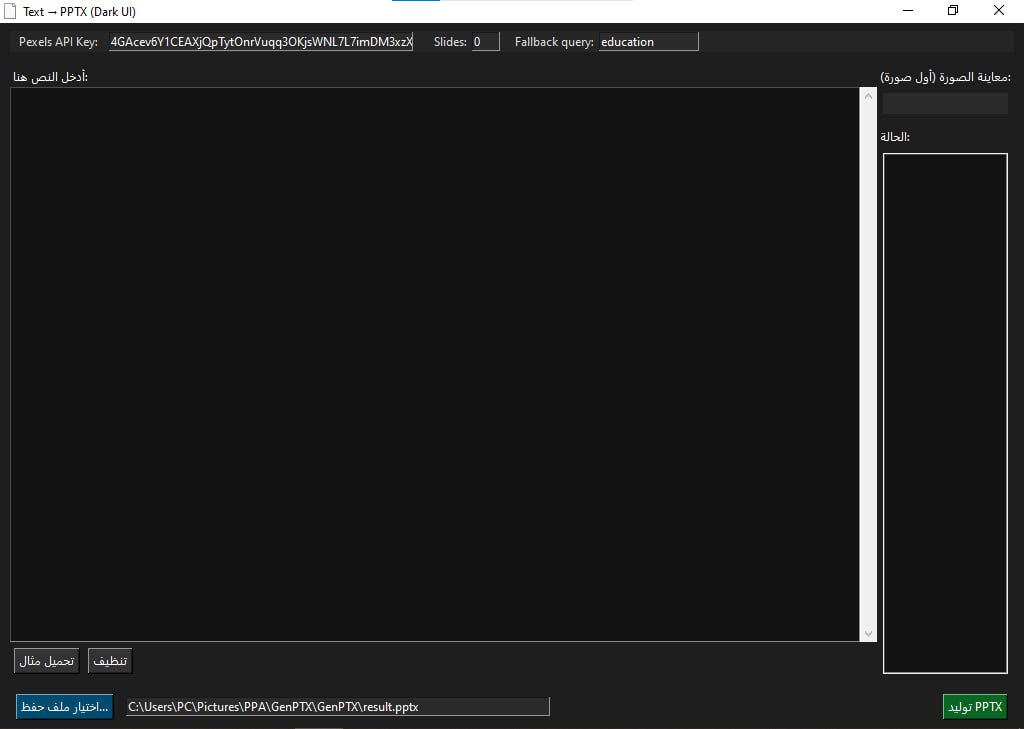Click the text area vertical scrollbar track

tap(868, 360)
